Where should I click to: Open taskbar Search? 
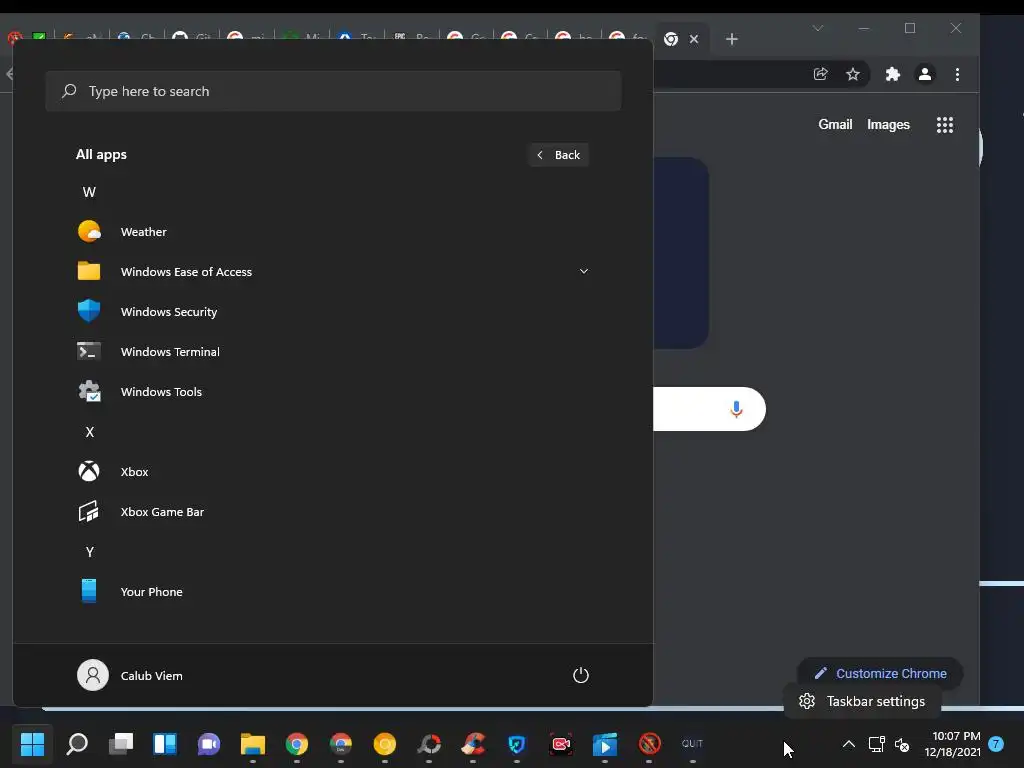[x=77, y=744]
